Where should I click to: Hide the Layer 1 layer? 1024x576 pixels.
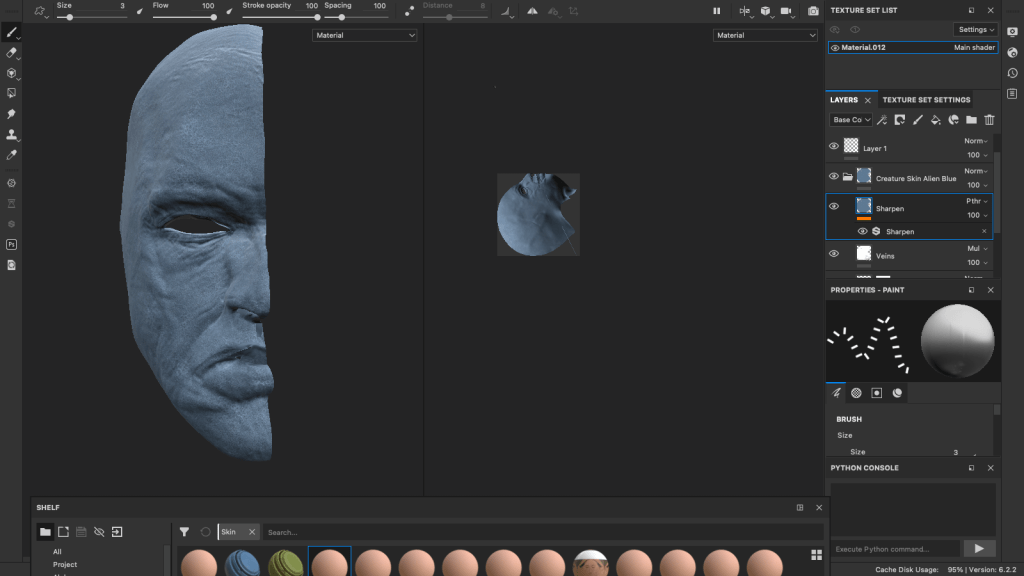pyautogui.click(x=834, y=146)
